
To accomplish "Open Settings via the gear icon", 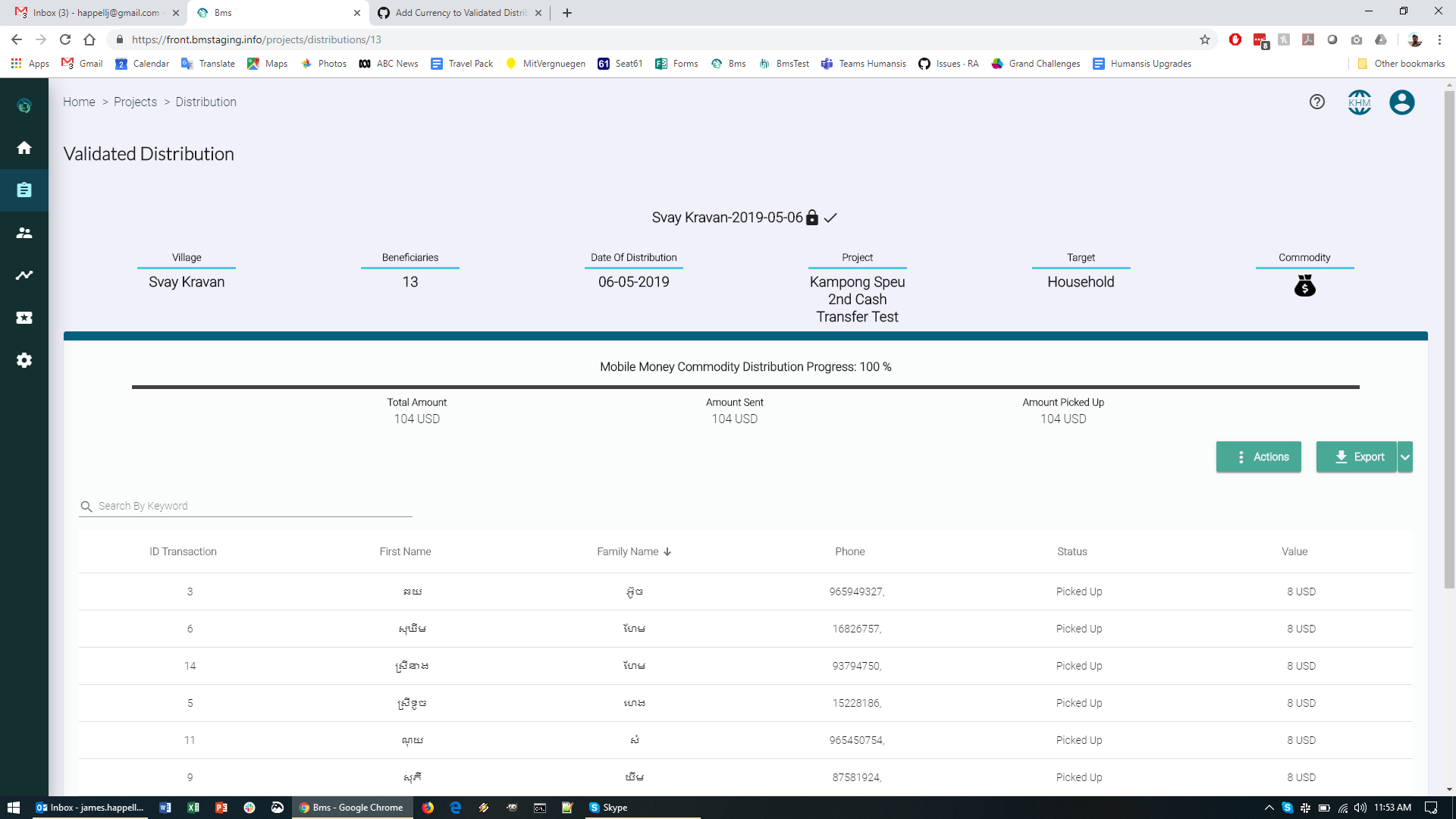I will coord(24,360).
